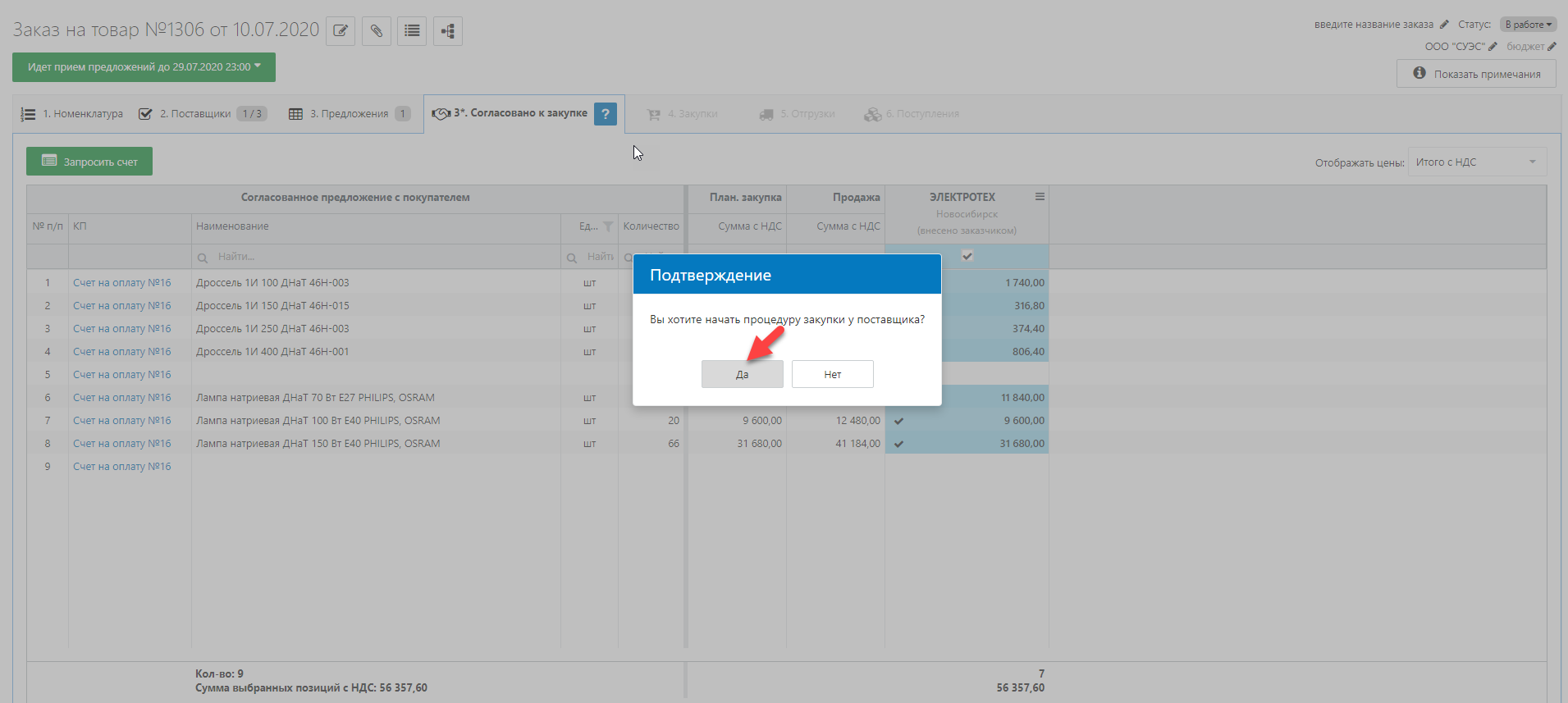The width and height of the screenshot is (1568, 703).
Task: Click the list view icon button
Action: point(412,31)
